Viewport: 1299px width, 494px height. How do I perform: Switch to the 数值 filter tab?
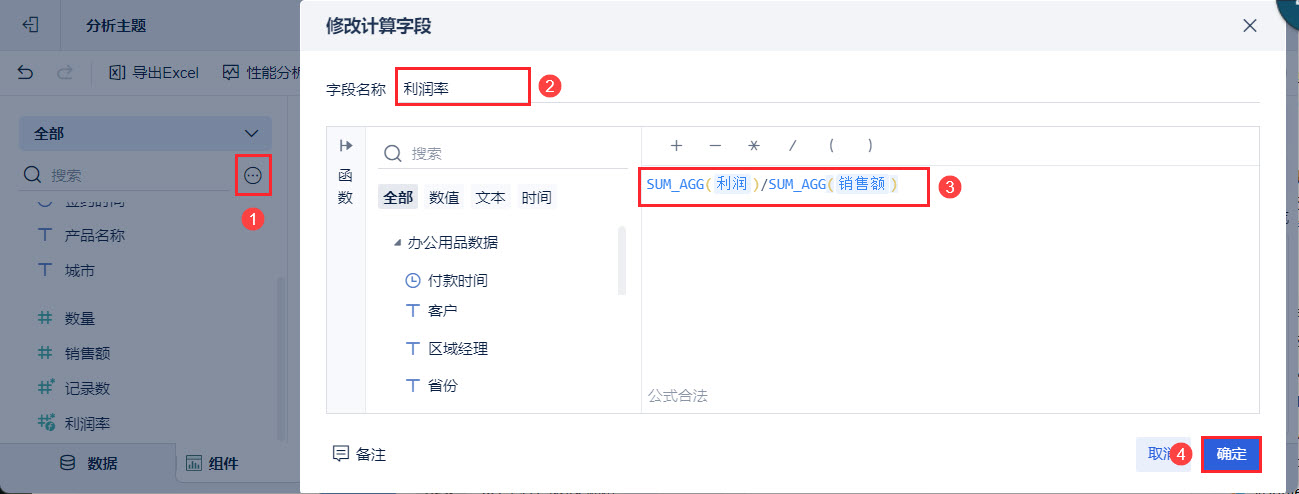click(444, 197)
